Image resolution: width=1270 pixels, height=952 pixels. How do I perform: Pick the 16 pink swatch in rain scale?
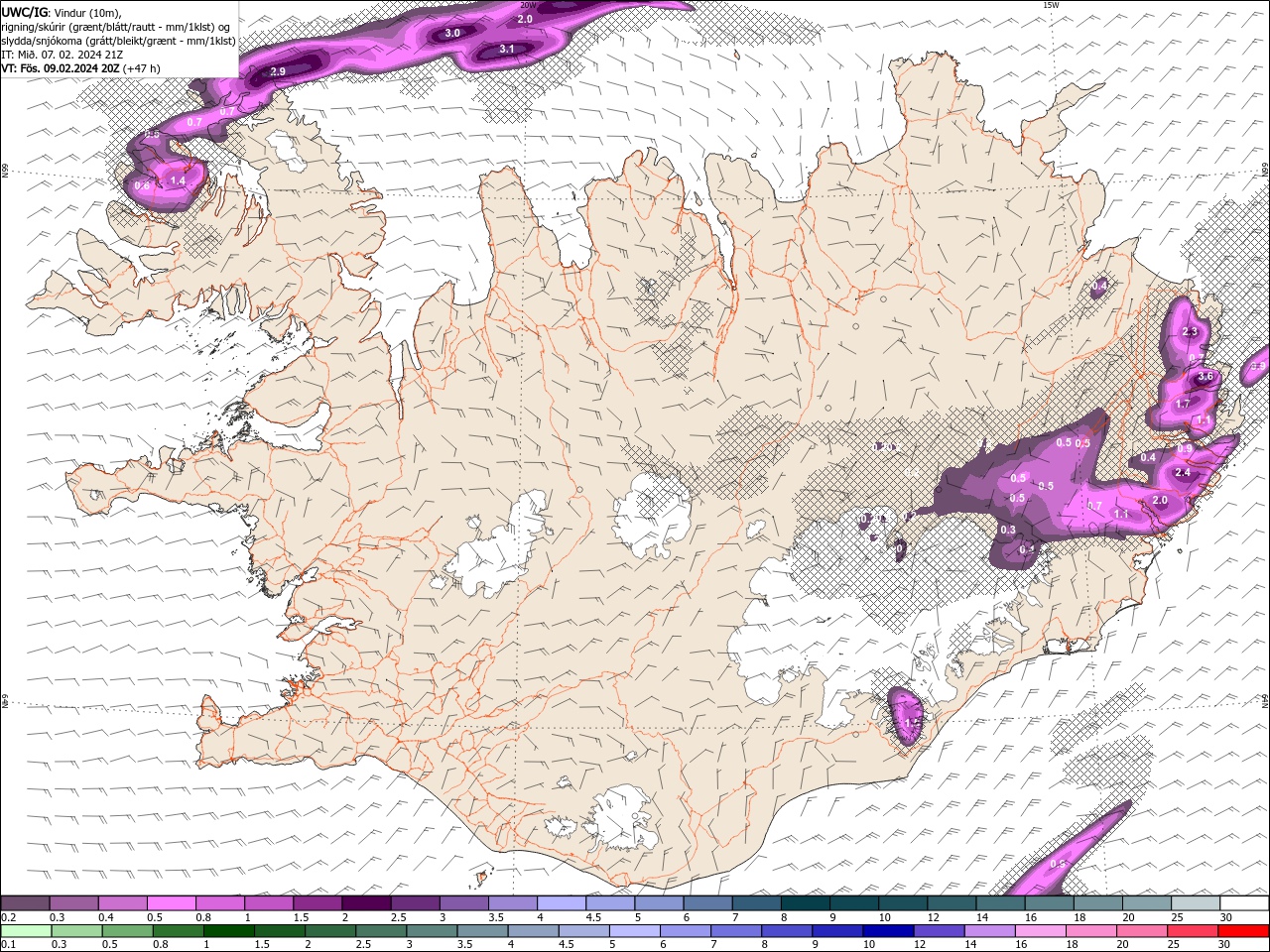coord(1041,931)
